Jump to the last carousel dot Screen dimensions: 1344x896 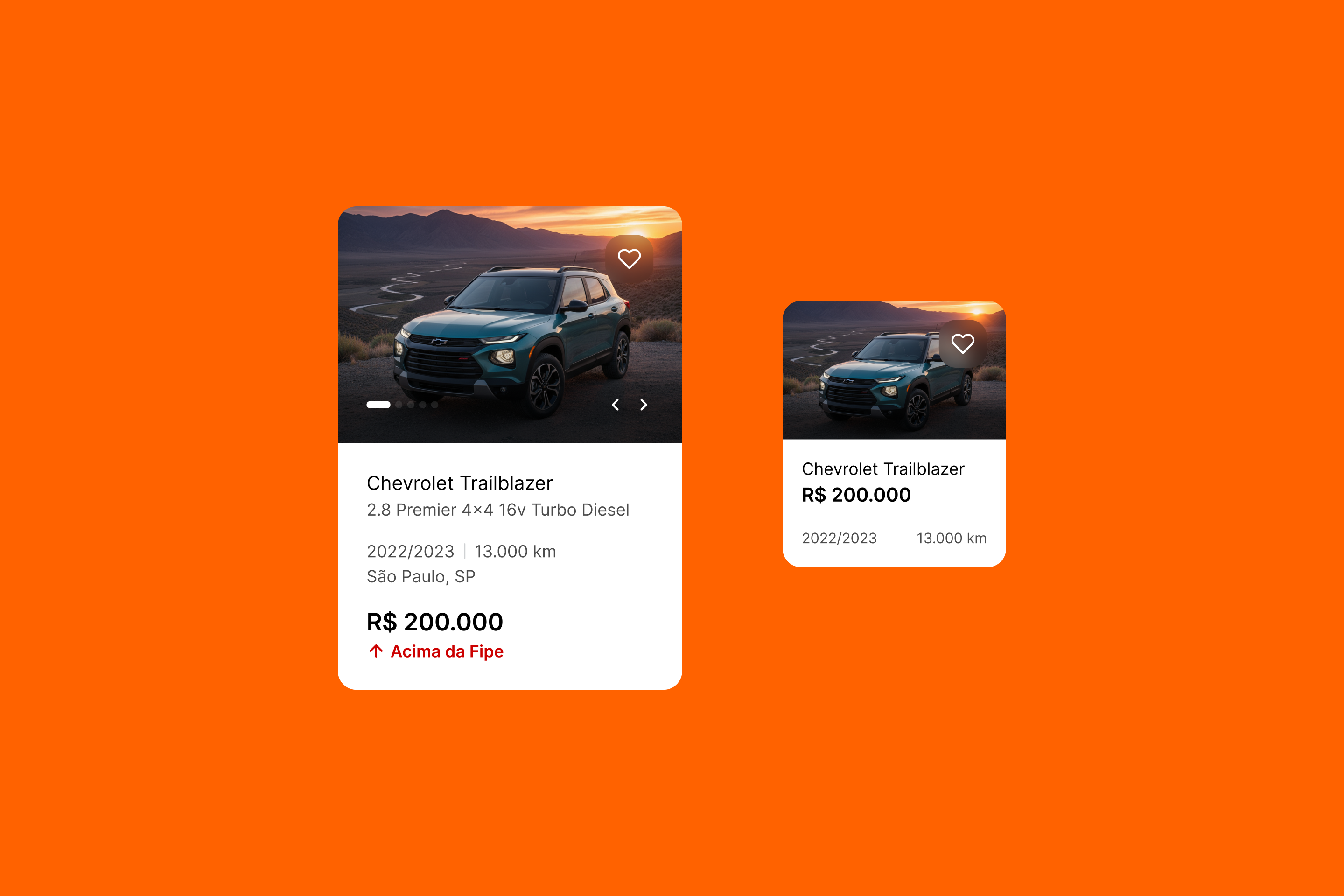(x=435, y=405)
